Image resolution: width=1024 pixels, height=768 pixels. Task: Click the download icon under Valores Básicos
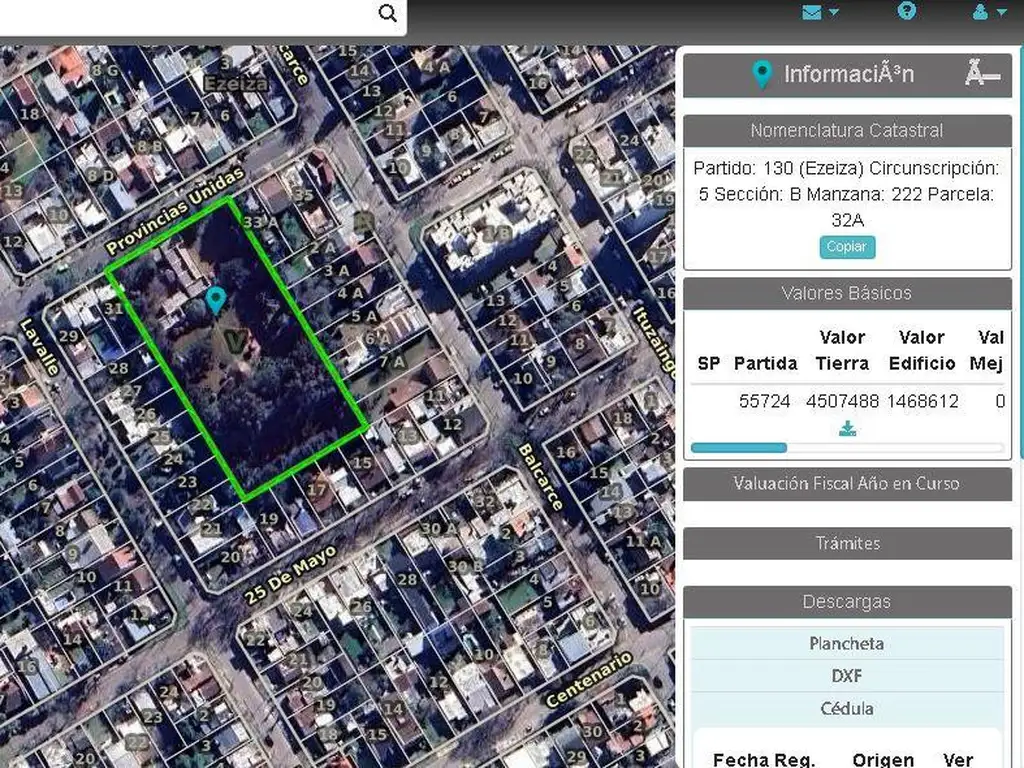point(848,429)
